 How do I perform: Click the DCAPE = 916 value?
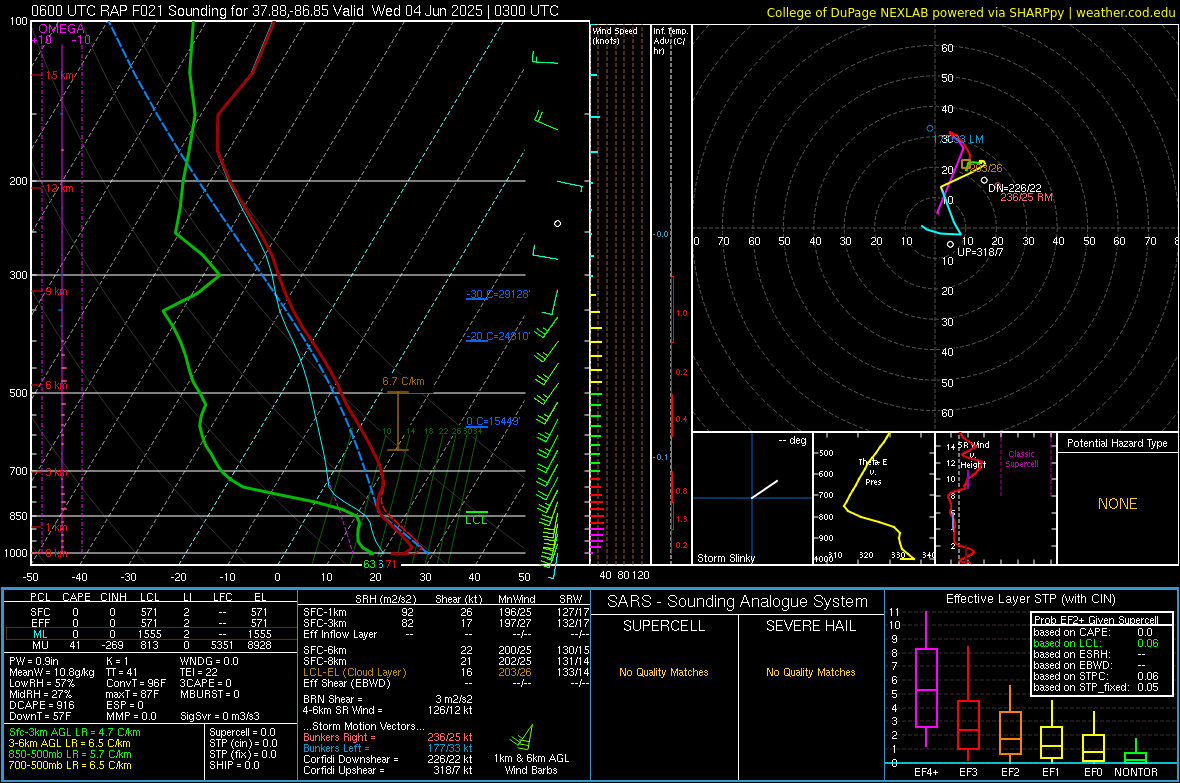coord(41,705)
